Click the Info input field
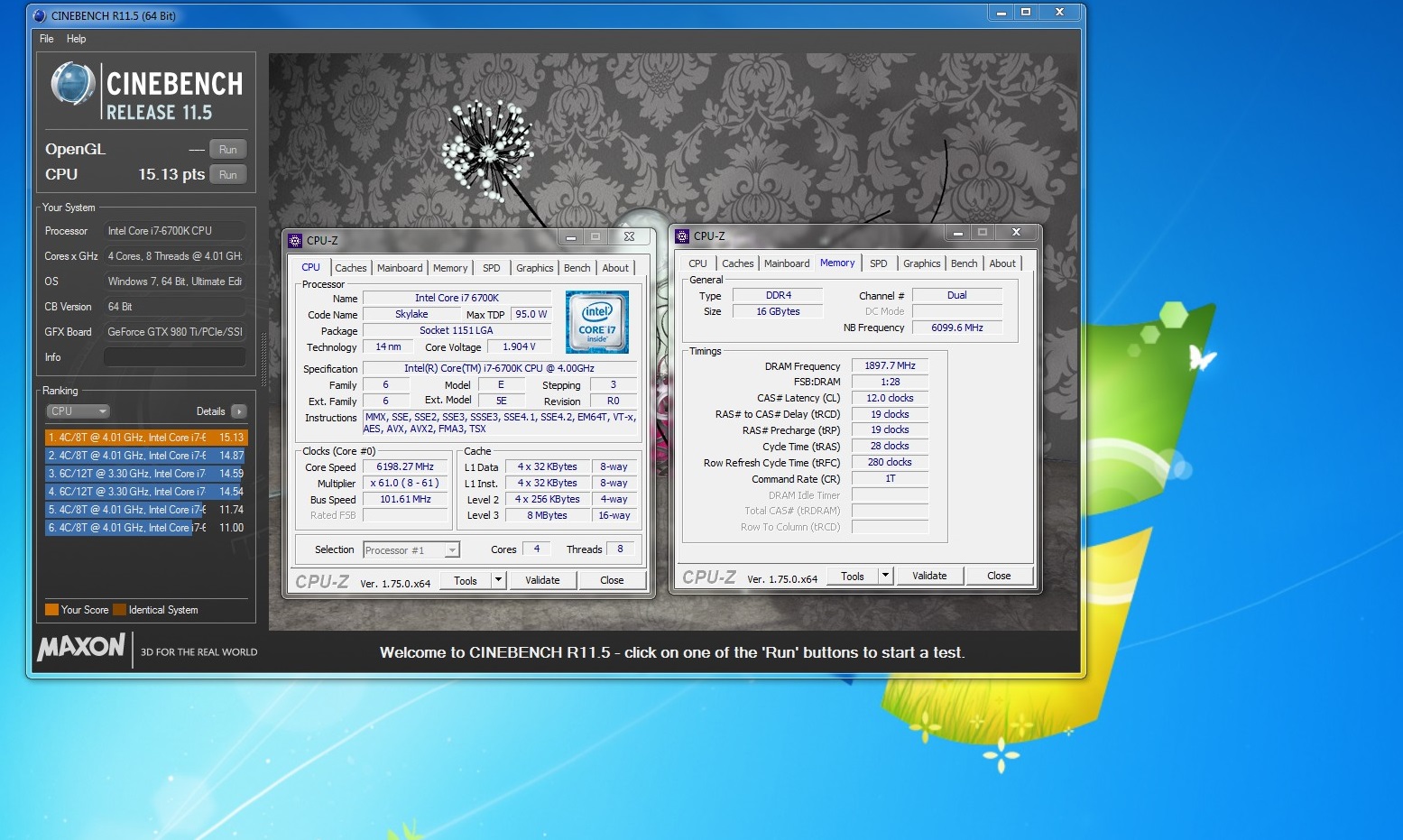The width and height of the screenshot is (1403, 840). click(175, 357)
